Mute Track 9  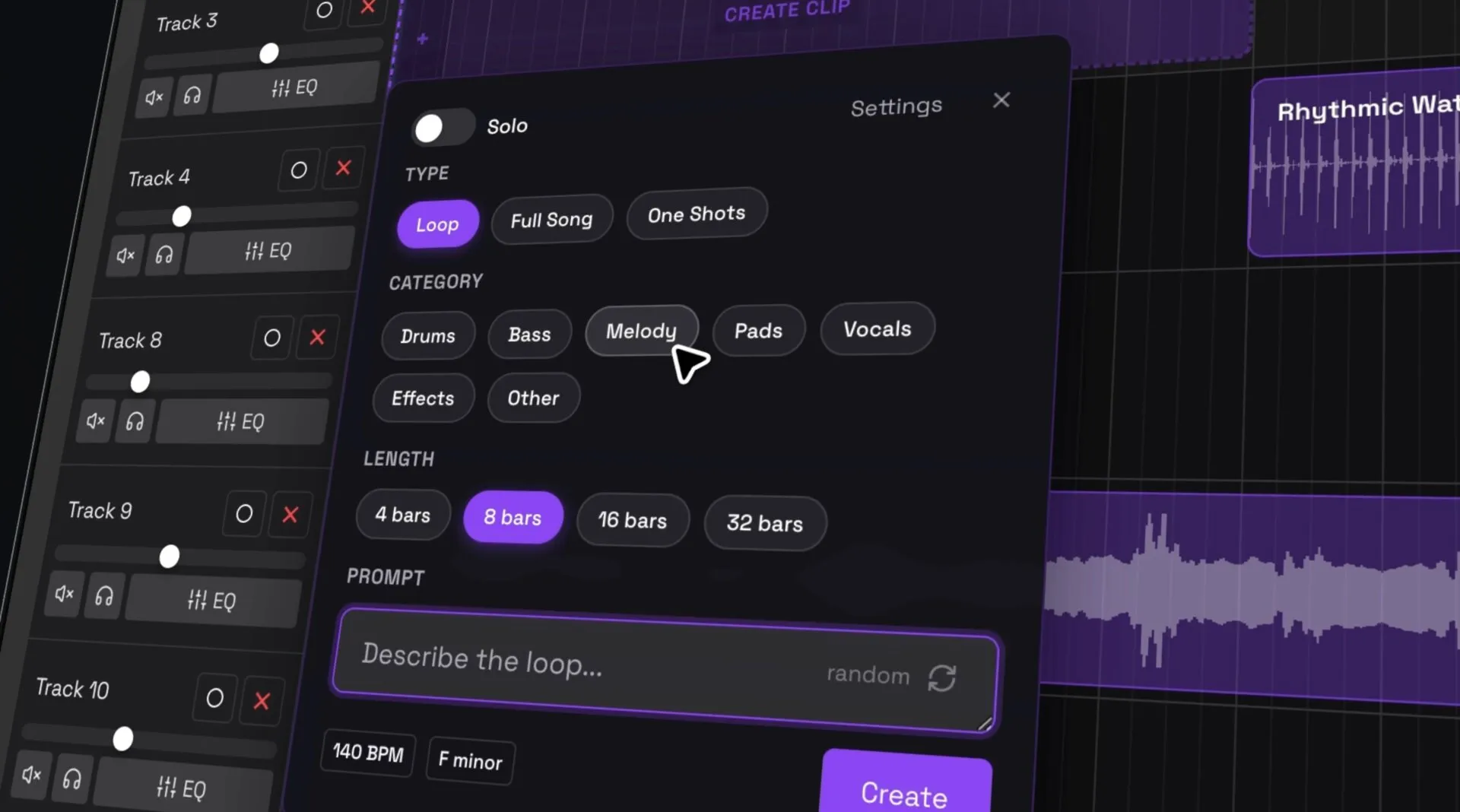pyautogui.click(x=65, y=593)
